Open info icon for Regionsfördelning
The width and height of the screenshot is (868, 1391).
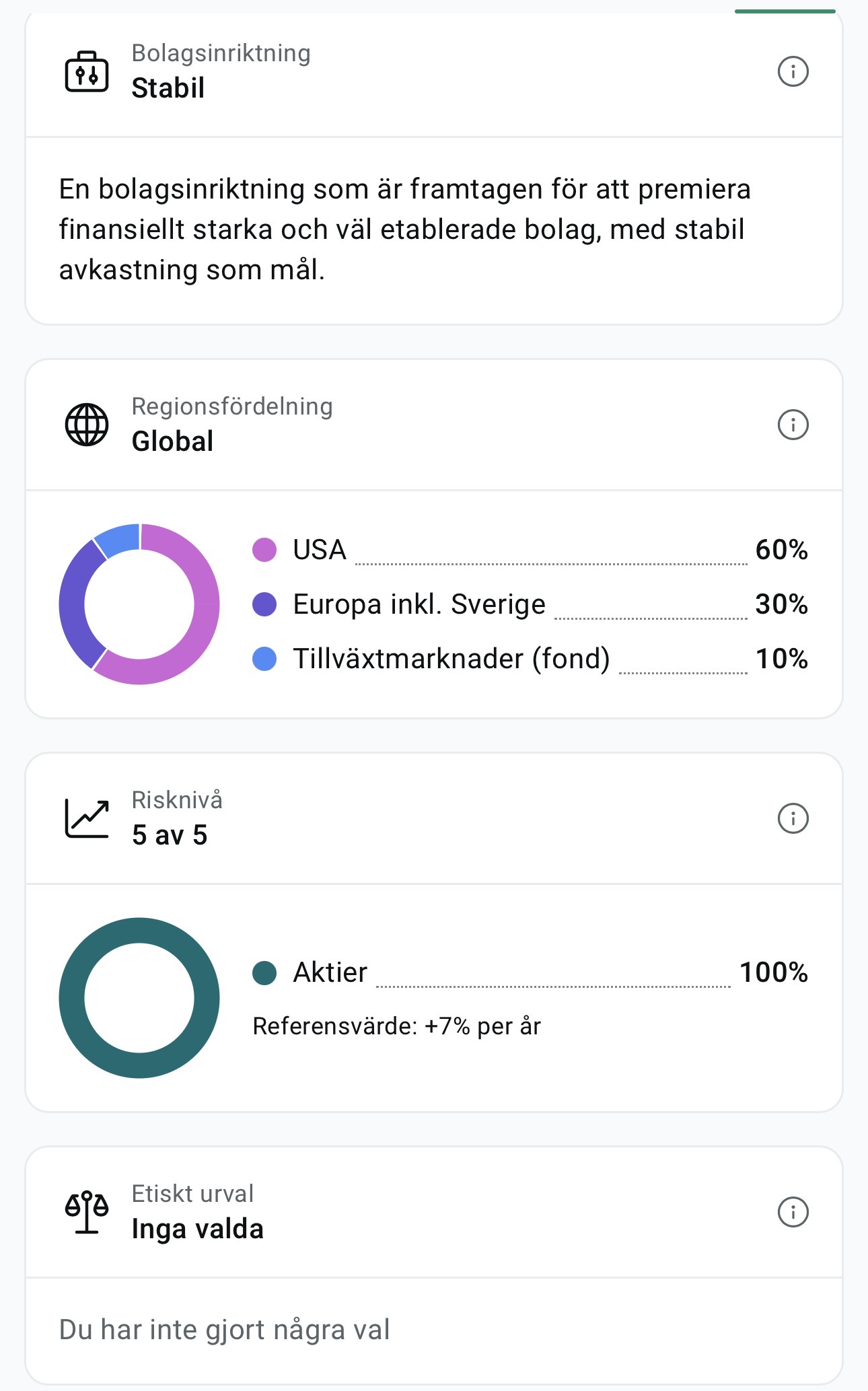pyautogui.click(x=793, y=425)
